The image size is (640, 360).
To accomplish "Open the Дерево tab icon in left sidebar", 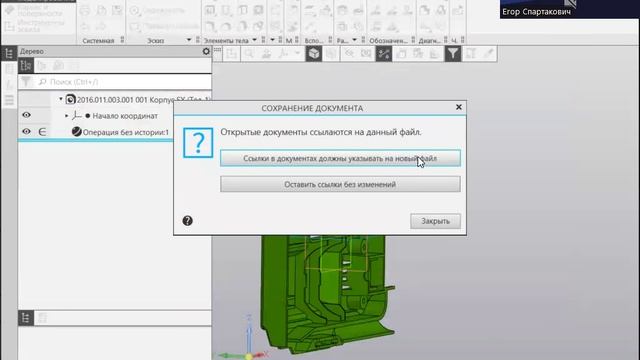I will point(9,53).
